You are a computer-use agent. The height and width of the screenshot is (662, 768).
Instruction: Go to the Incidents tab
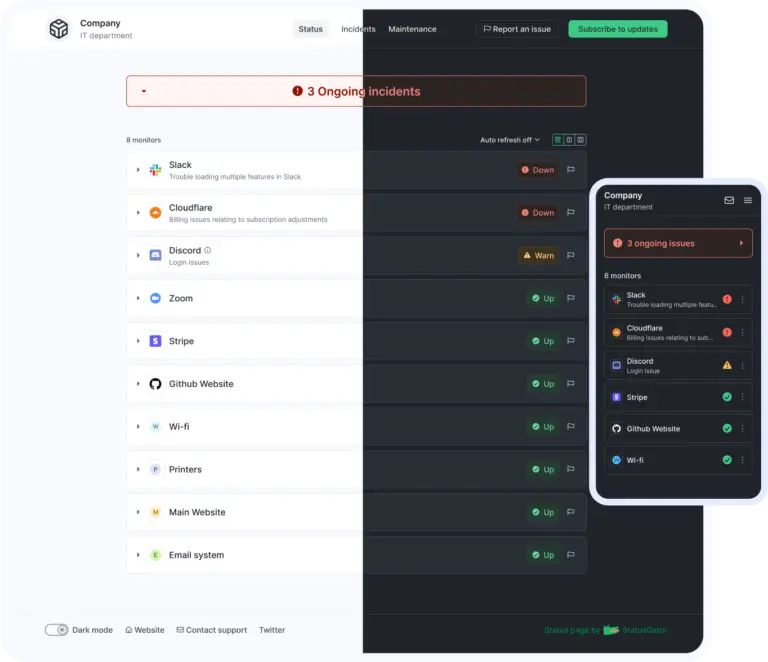pos(358,29)
